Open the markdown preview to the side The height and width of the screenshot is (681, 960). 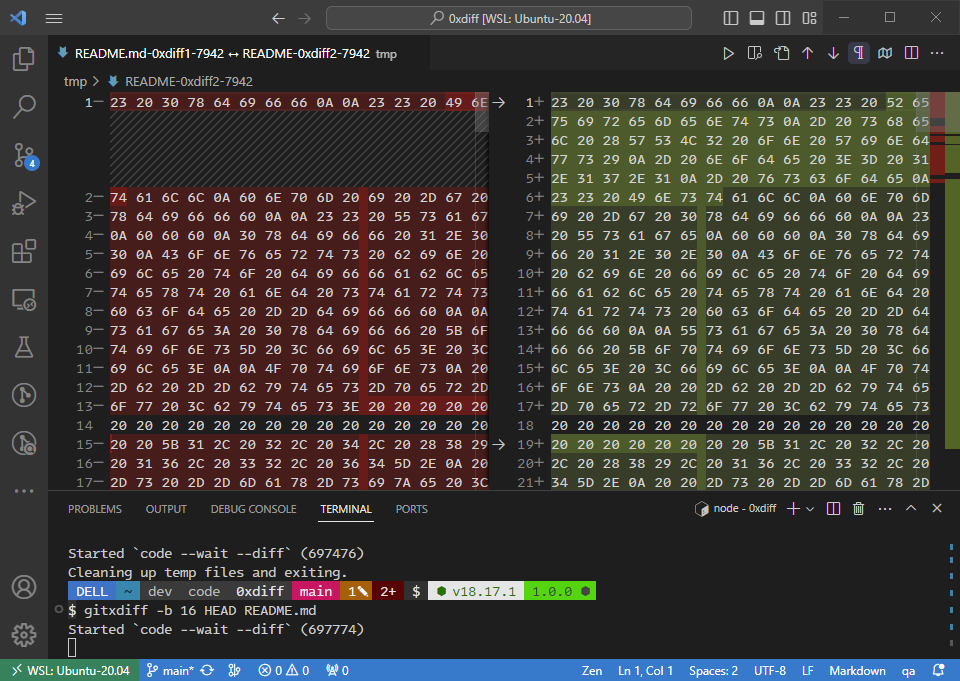coord(755,53)
